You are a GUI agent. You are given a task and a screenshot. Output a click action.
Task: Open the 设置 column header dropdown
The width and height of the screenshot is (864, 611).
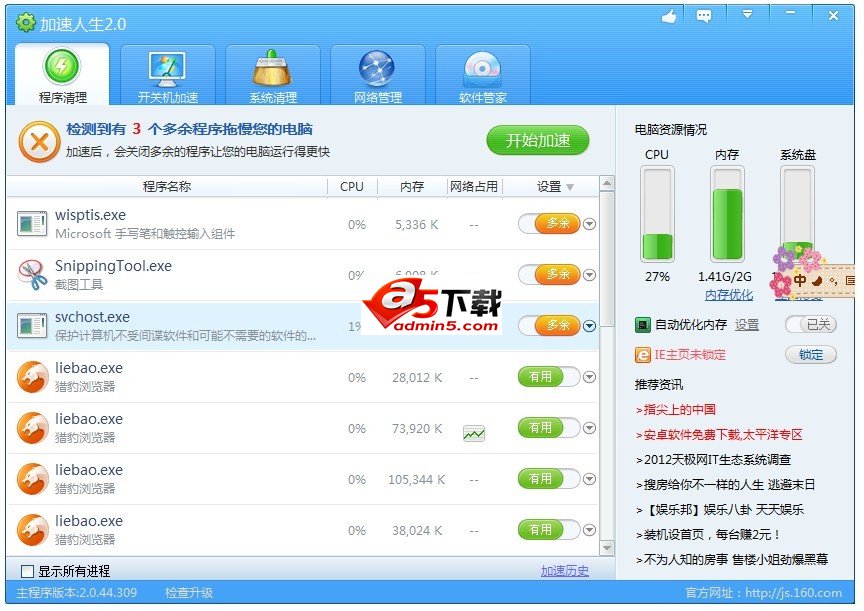point(570,187)
